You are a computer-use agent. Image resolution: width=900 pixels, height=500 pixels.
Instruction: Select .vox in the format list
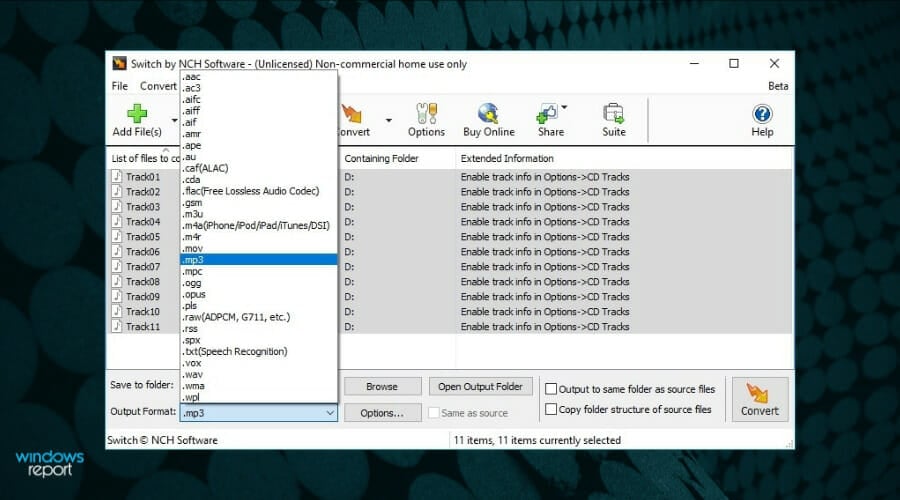tap(259, 363)
